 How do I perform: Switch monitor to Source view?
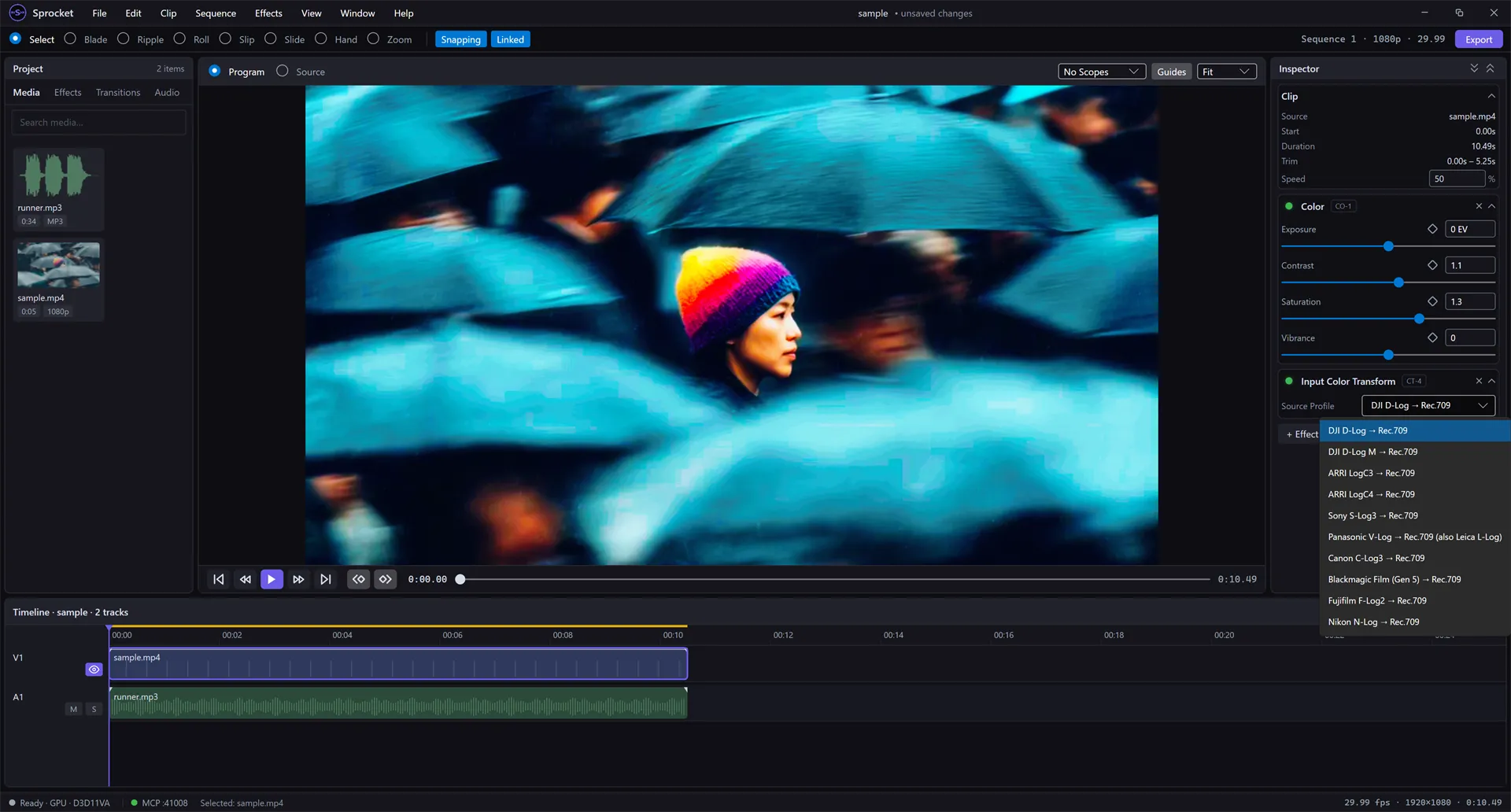301,71
